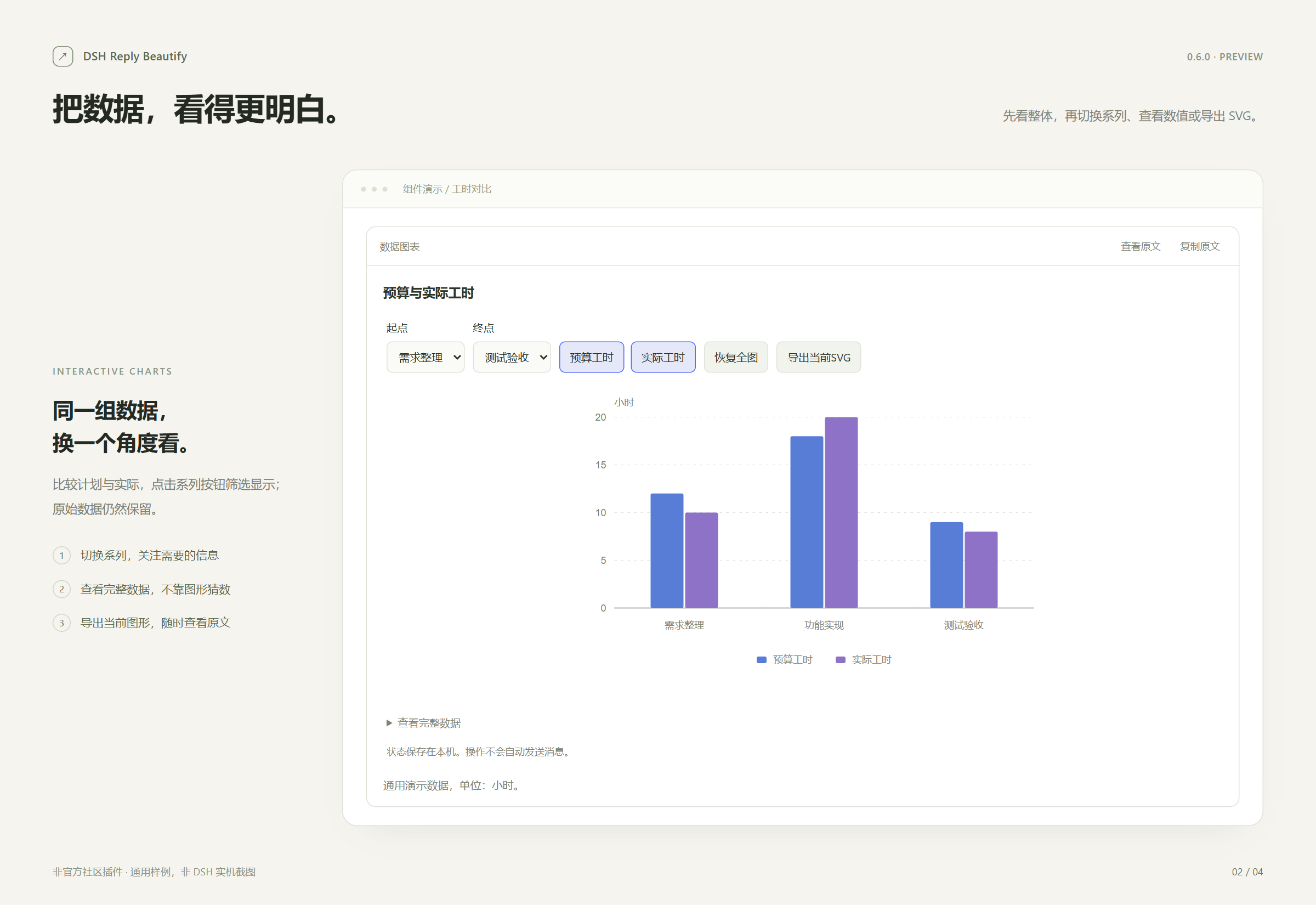Click 复制原文 to copy source
The image size is (1316, 905).
pyautogui.click(x=1200, y=246)
